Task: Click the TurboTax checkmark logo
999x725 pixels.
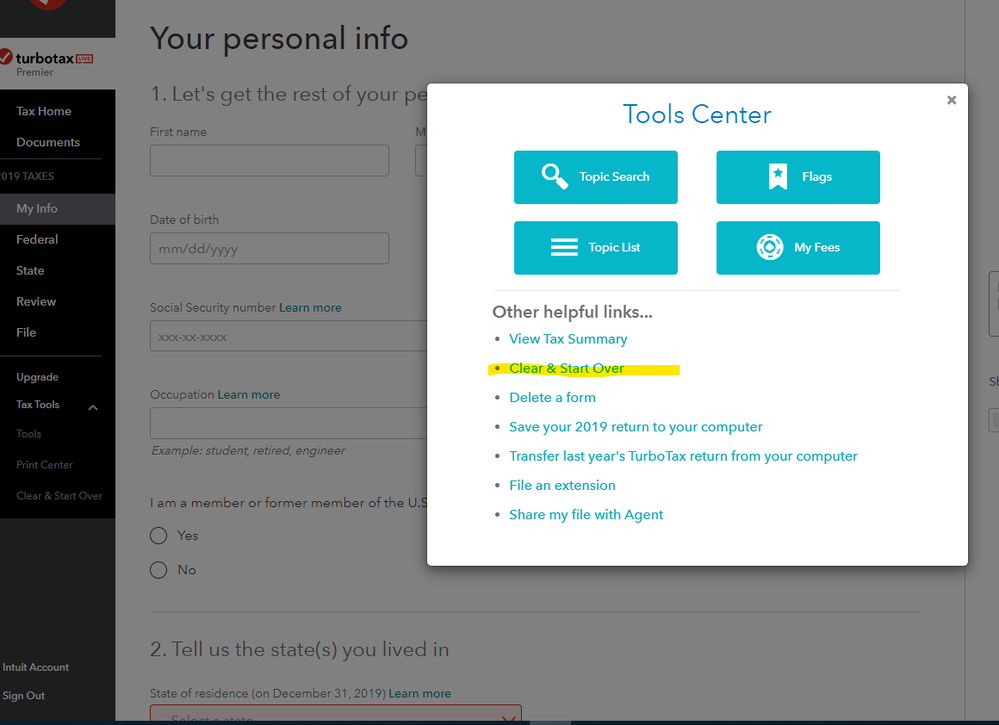Action: (6, 57)
